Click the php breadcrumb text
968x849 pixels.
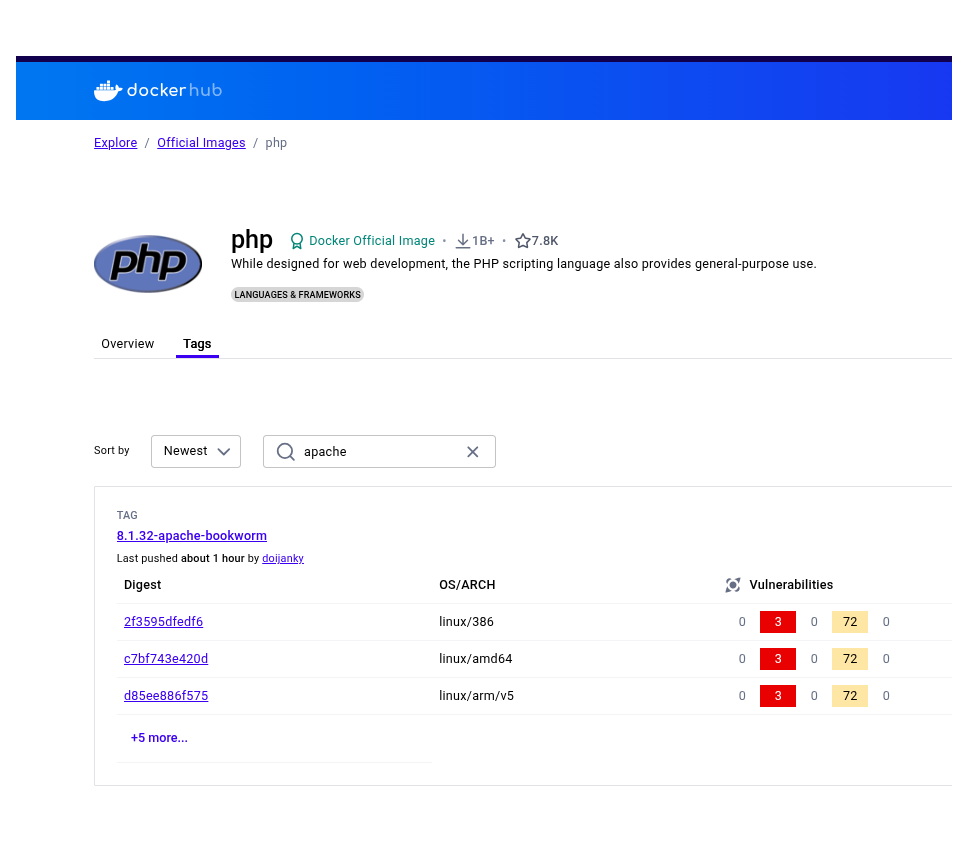[x=276, y=143]
